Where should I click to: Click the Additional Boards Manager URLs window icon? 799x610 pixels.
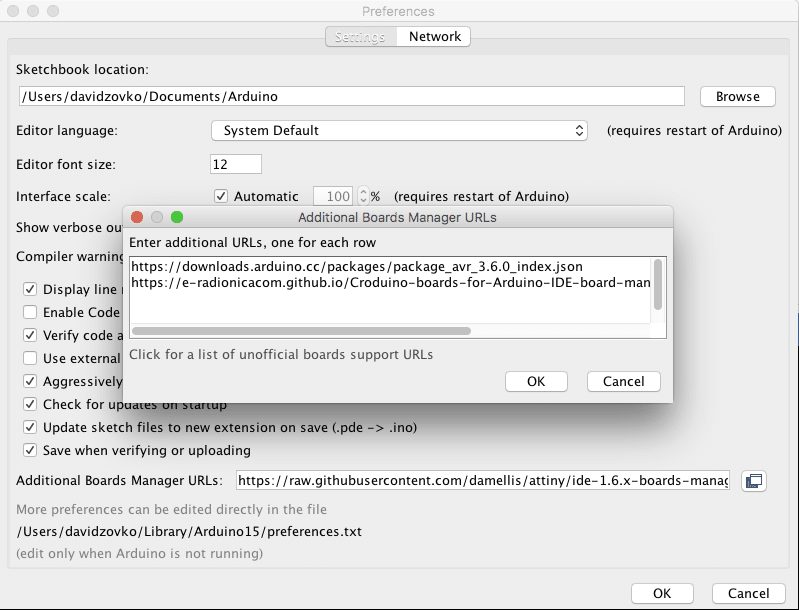(x=754, y=481)
